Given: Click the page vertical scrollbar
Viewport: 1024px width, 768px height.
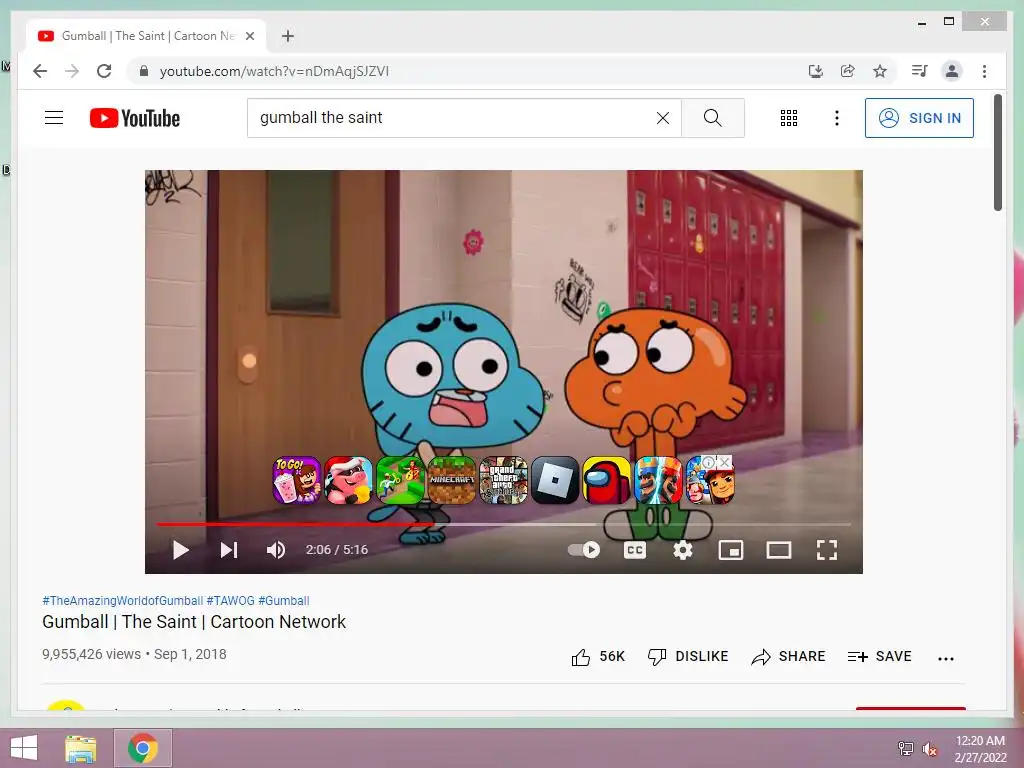Looking at the screenshot, I should 997,153.
